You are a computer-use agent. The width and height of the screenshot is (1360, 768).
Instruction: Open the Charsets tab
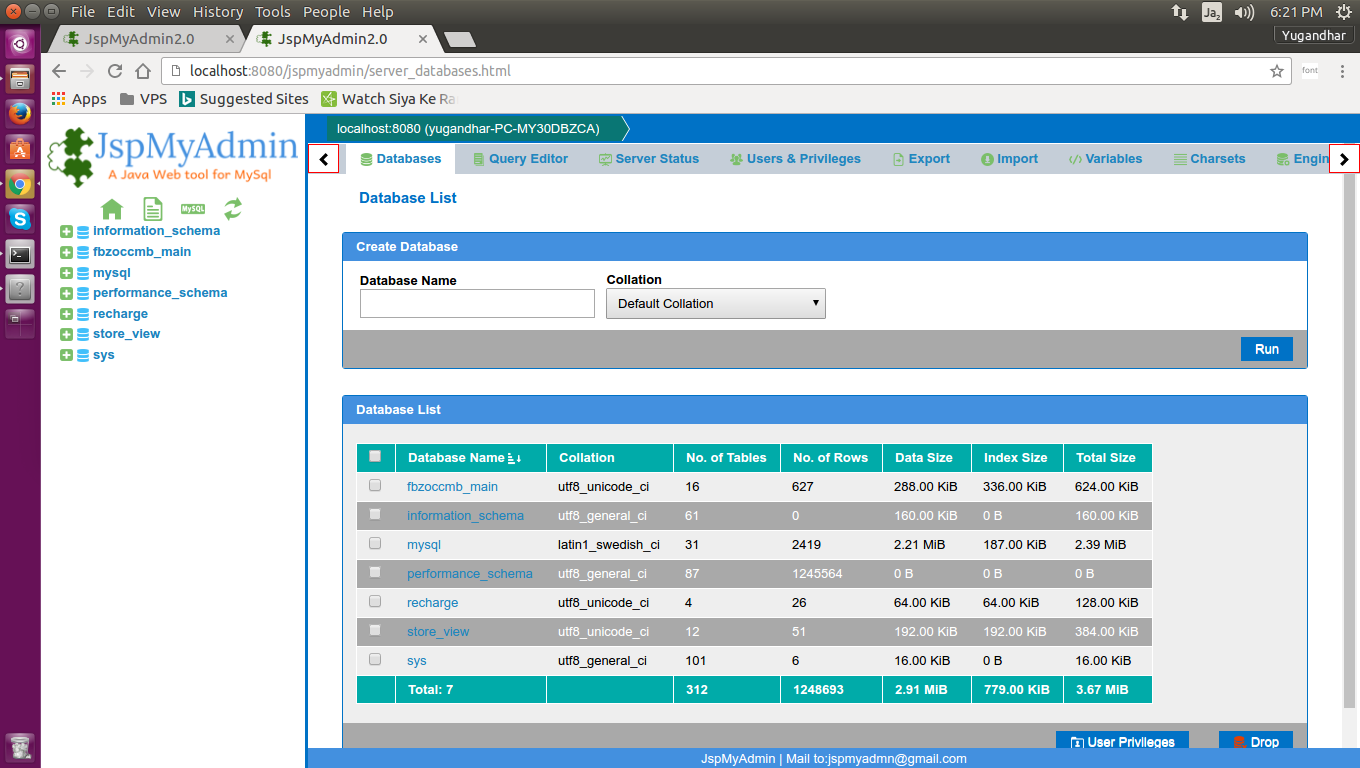pyautogui.click(x=1209, y=158)
